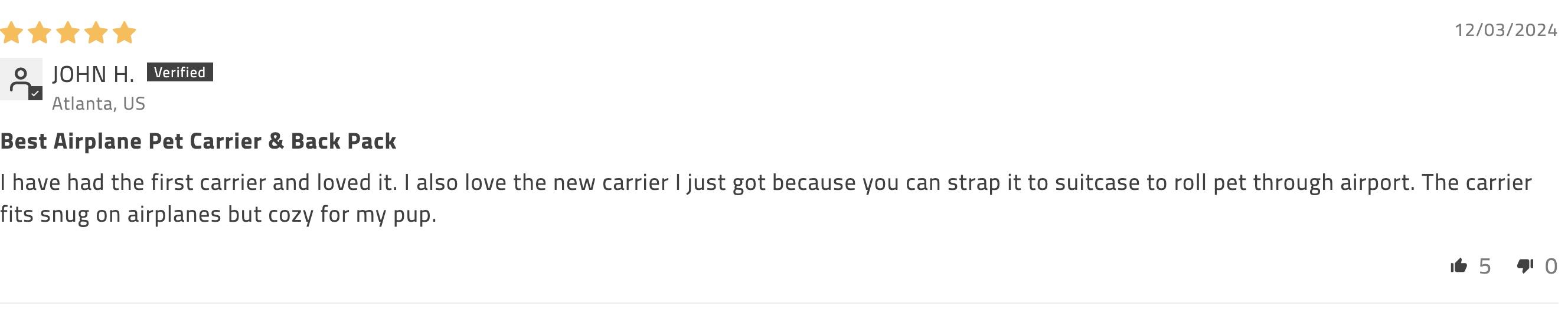Click the thumbs-down count of 0
Screen dimensions: 1568x309
1550,267
